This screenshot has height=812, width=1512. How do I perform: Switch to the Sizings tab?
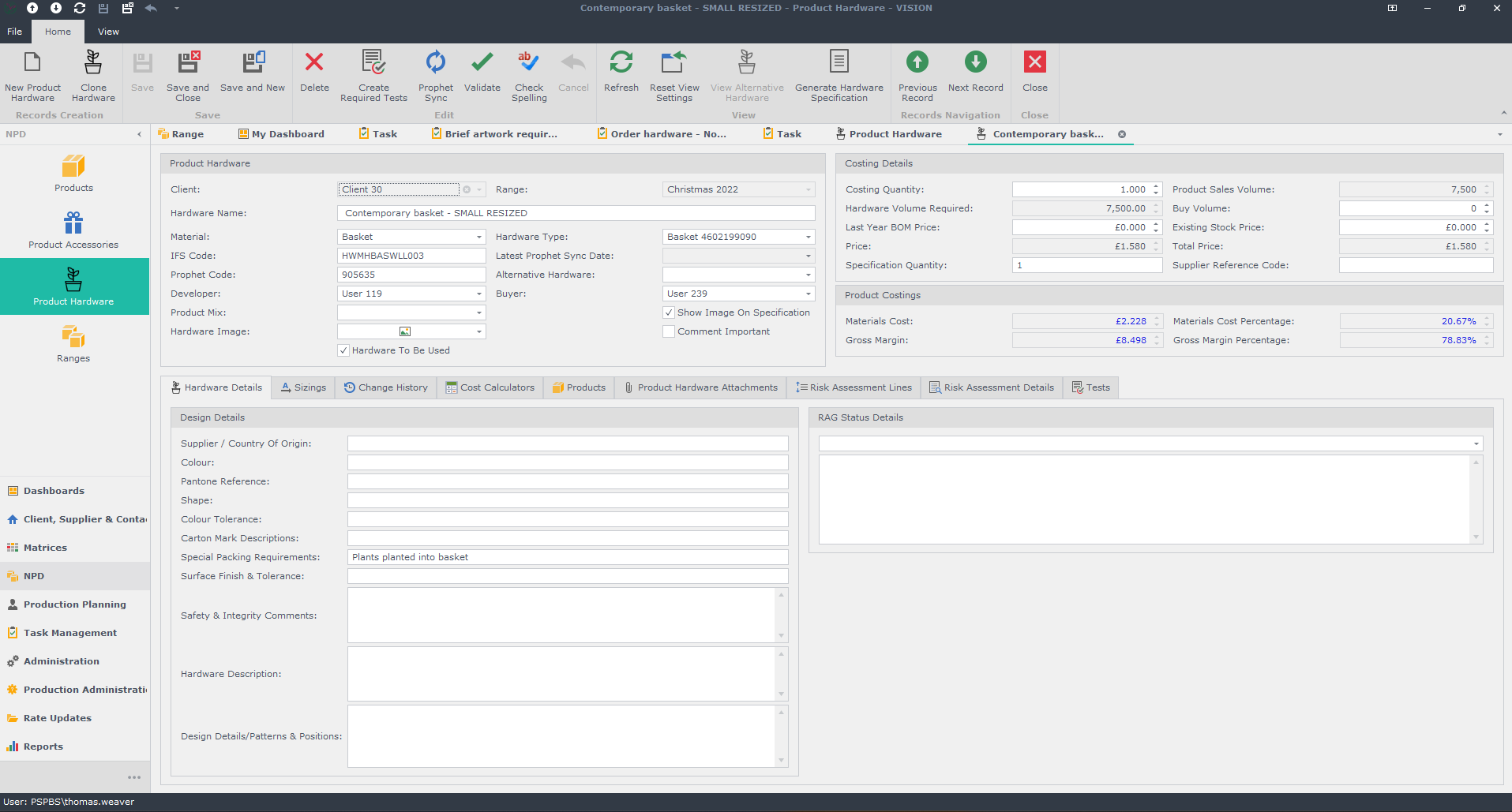click(303, 387)
